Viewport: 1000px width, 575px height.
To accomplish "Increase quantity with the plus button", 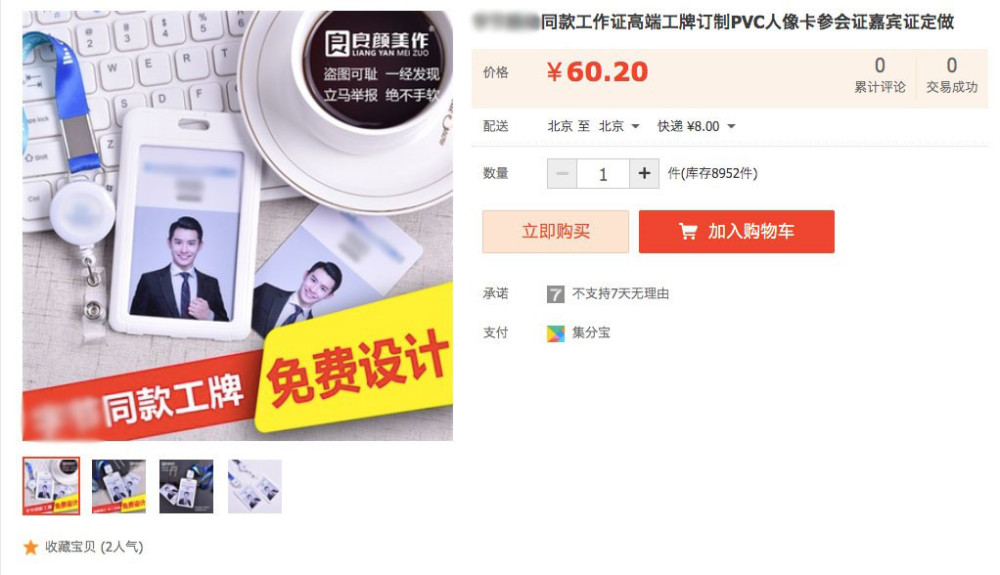I will pos(644,173).
